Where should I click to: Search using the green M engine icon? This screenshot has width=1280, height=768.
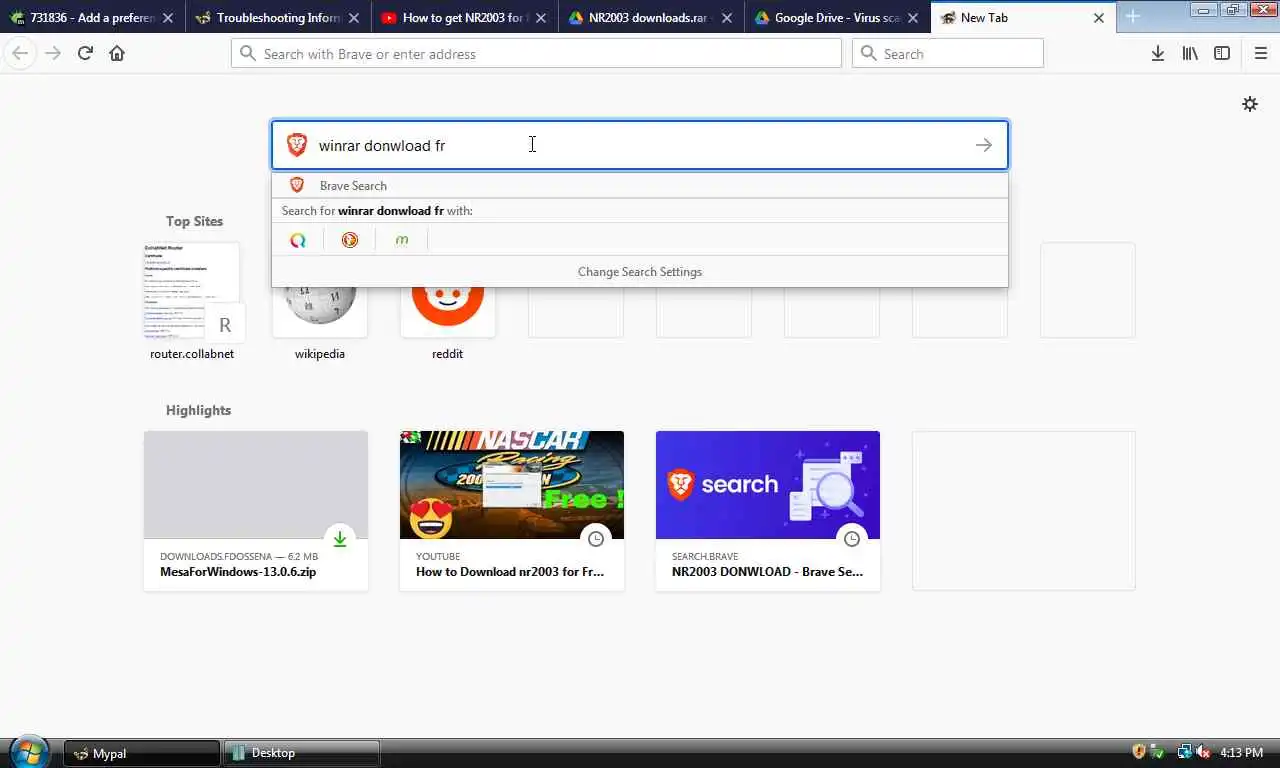pyautogui.click(x=402, y=240)
